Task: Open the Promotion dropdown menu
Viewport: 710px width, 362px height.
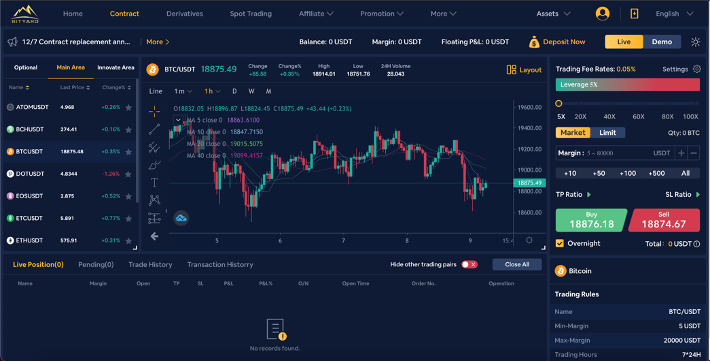Action: [x=382, y=14]
